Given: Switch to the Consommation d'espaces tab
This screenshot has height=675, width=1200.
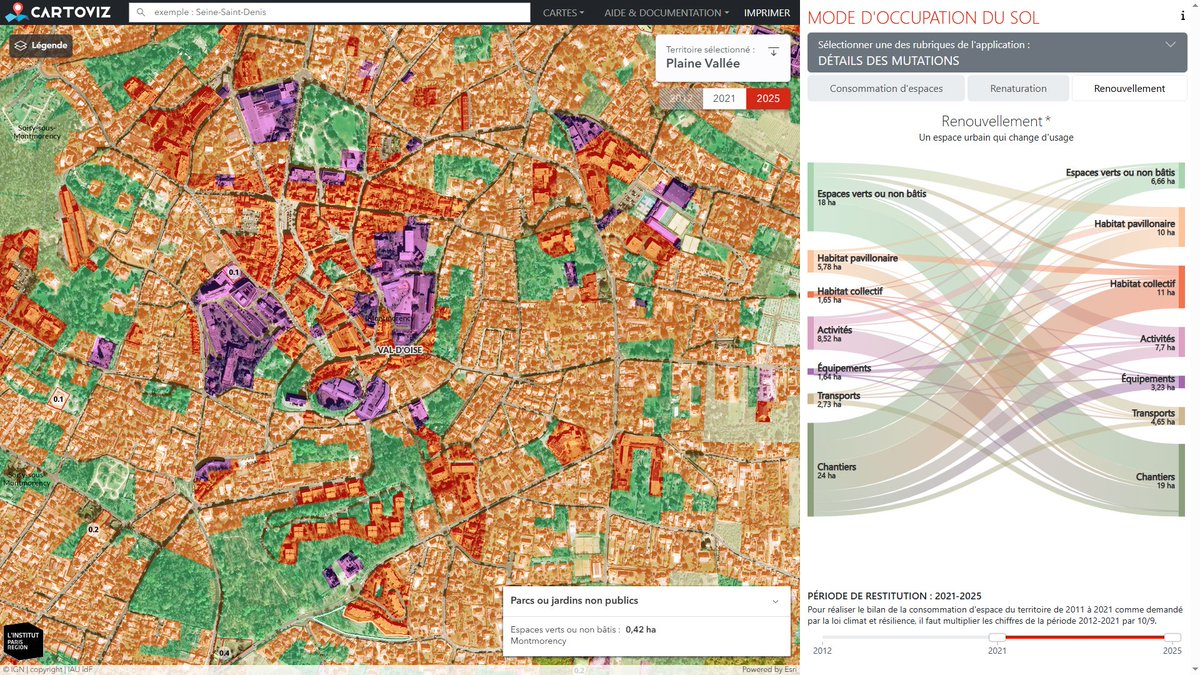Looking at the screenshot, I should point(886,88).
